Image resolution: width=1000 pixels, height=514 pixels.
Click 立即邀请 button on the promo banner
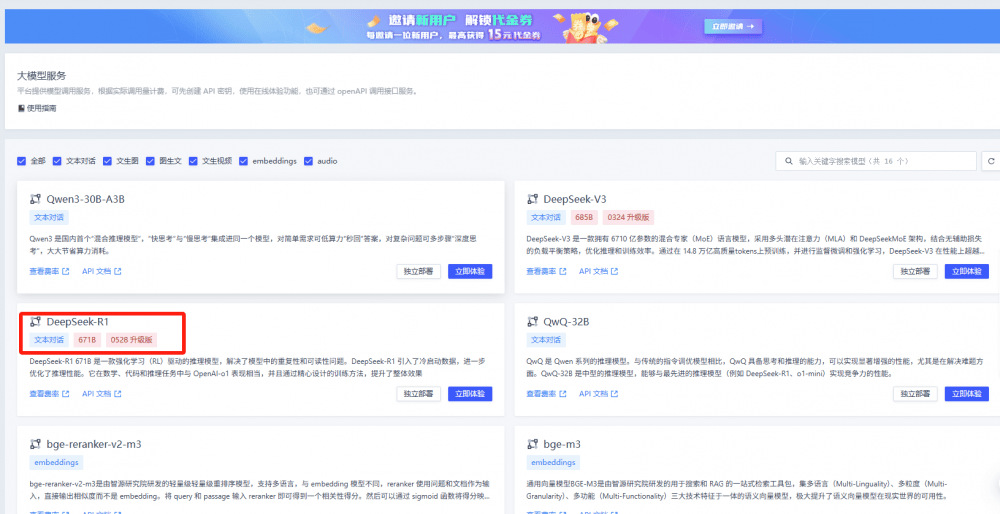pyautogui.click(x=735, y=26)
